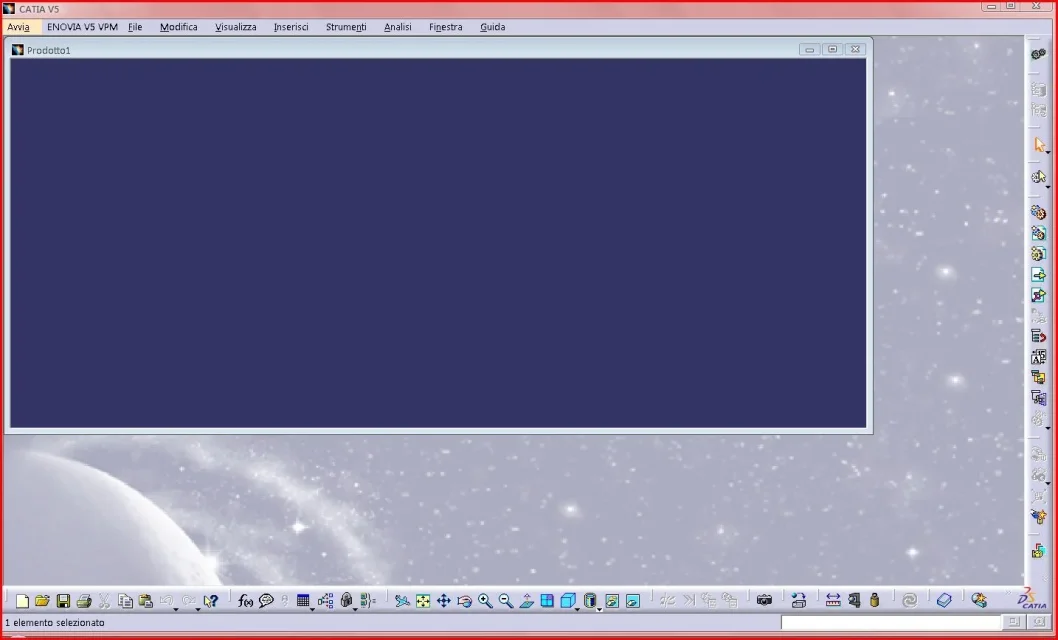
Task: Expand the Select tool flyout arrow
Action: pos(1048,153)
